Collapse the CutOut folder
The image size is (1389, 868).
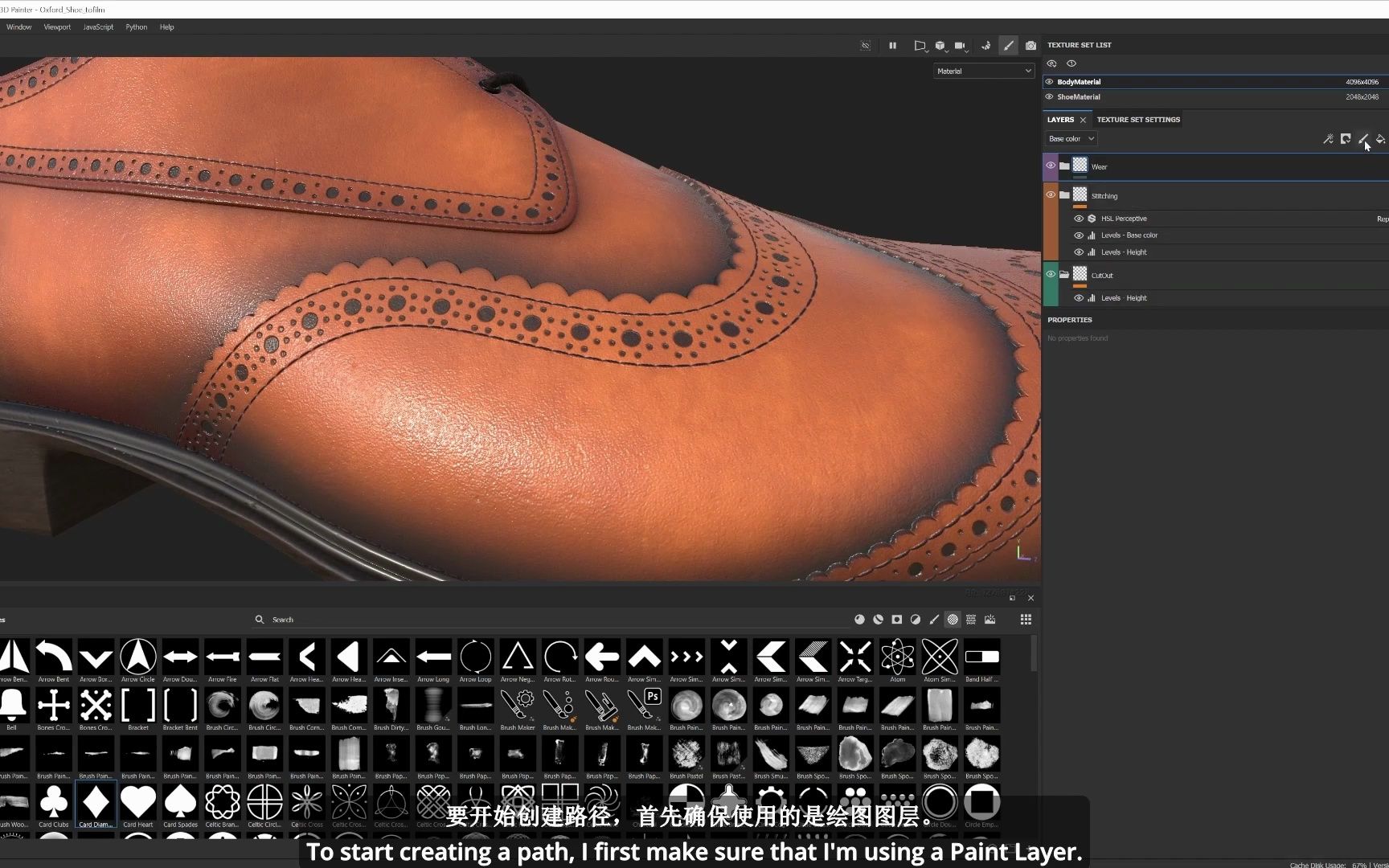[1064, 275]
